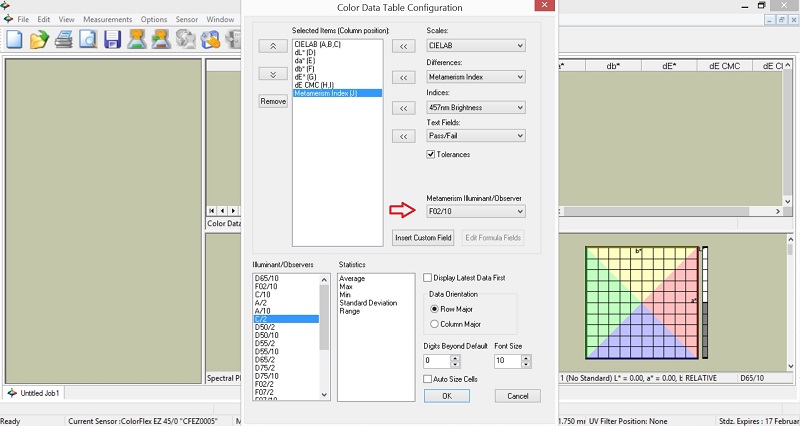800x426 pixels.
Task: Open the Sensor menu
Action: coord(187,19)
